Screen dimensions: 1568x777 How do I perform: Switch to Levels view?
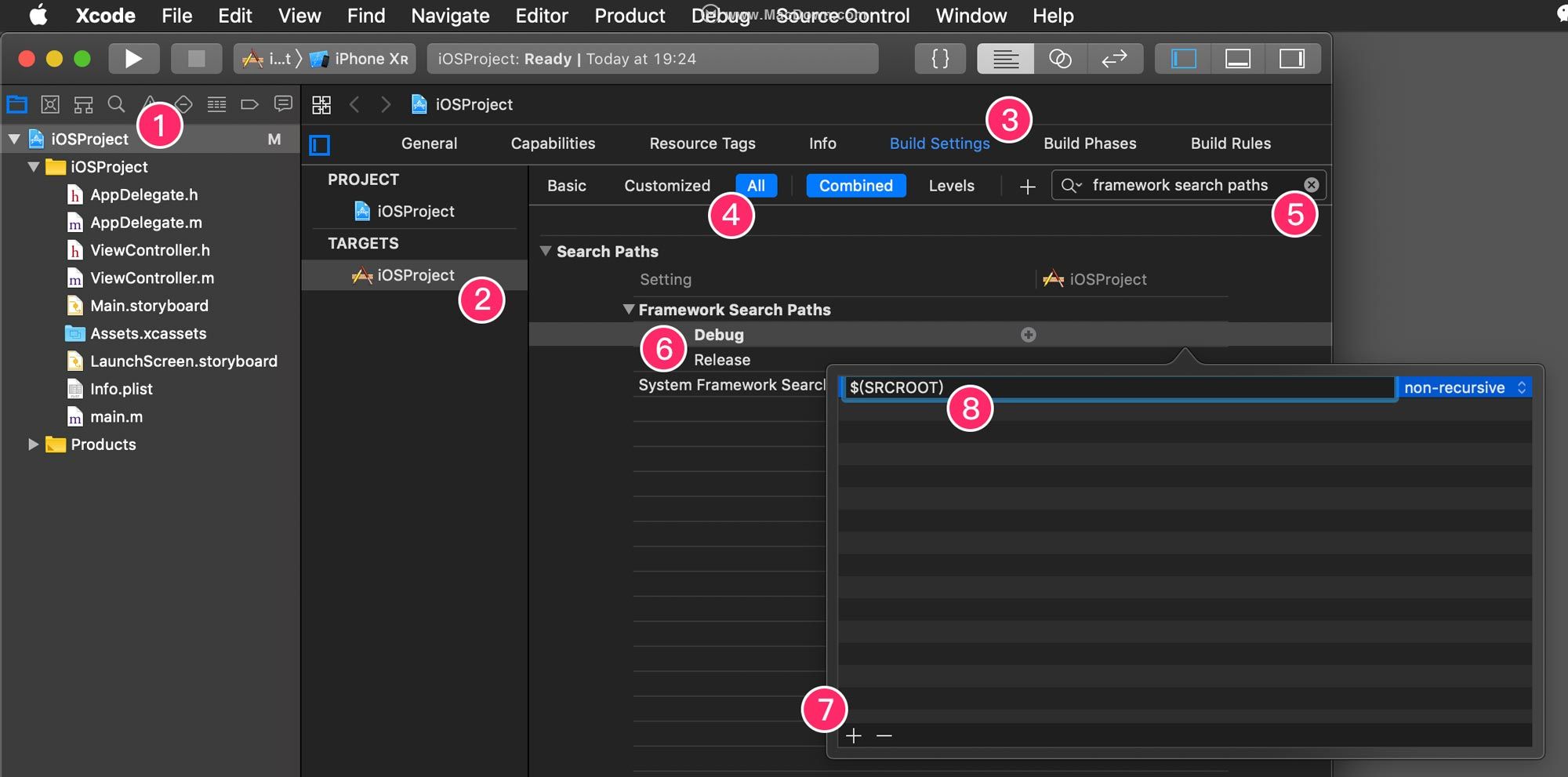952,186
